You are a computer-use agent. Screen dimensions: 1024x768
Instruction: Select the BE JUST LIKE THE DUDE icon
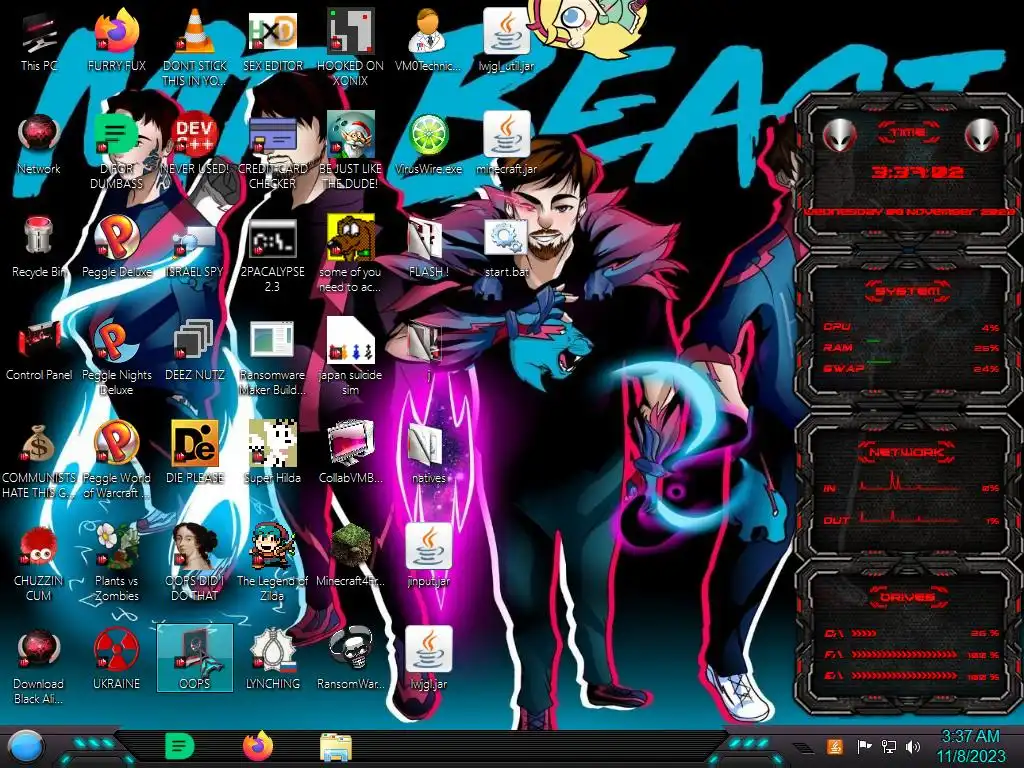pos(350,152)
